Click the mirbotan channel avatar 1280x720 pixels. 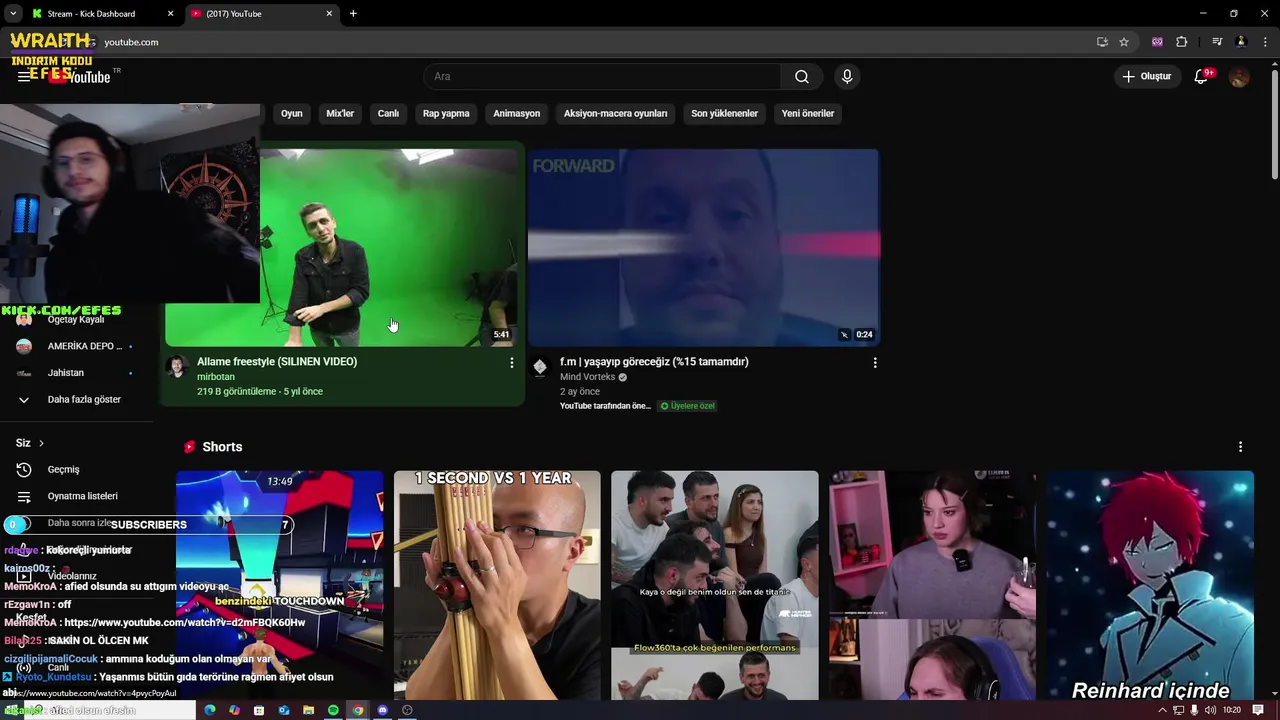177,367
